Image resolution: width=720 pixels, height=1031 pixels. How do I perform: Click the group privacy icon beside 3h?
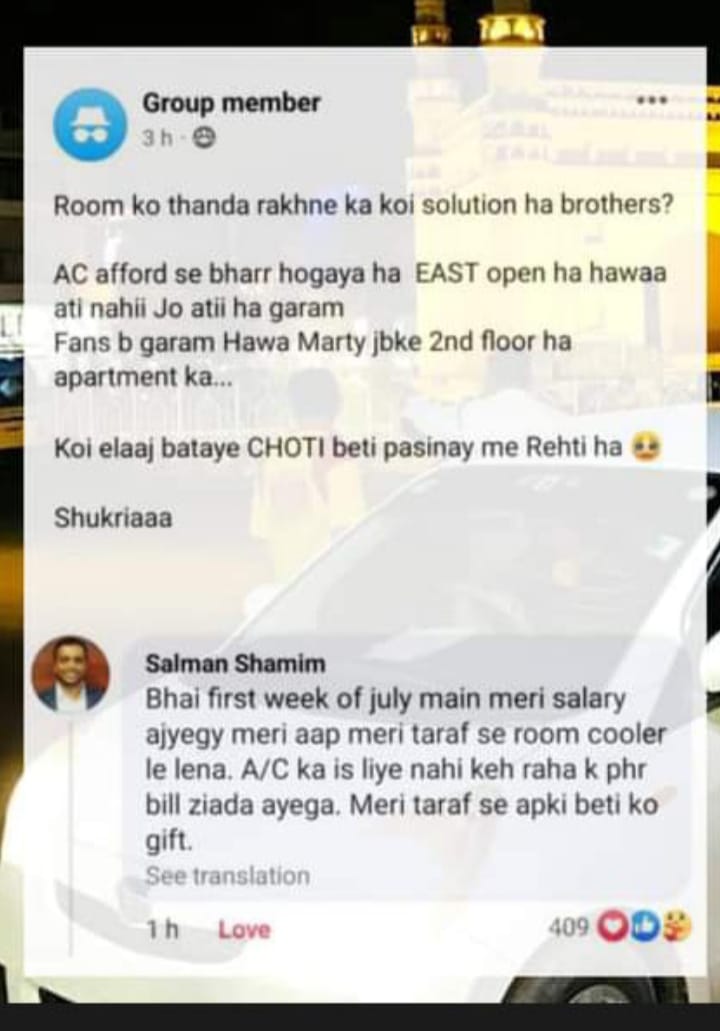206,139
